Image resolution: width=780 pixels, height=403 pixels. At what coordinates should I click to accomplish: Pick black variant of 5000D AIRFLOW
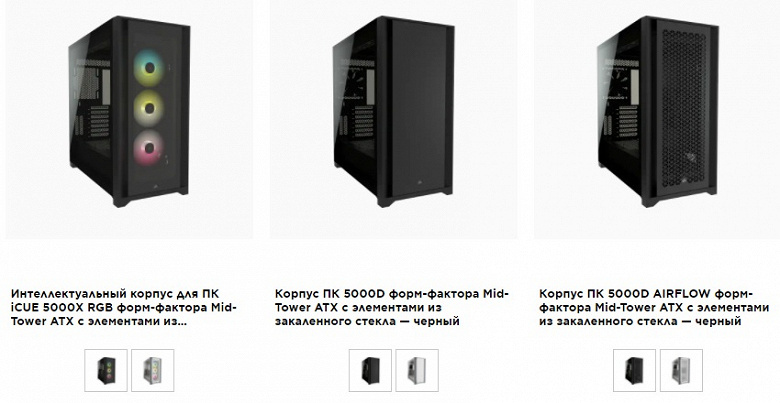point(634,370)
